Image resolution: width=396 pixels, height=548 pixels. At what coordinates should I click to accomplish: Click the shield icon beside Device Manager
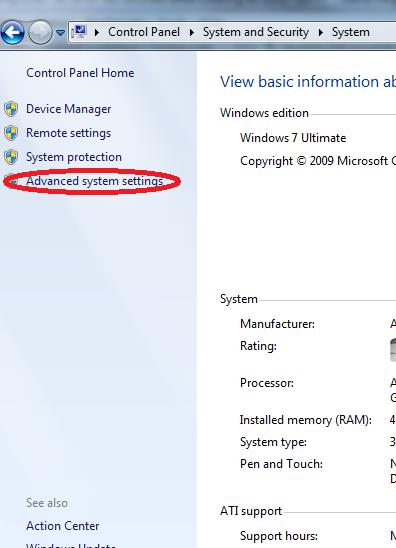pyautogui.click(x=11, y=109)
